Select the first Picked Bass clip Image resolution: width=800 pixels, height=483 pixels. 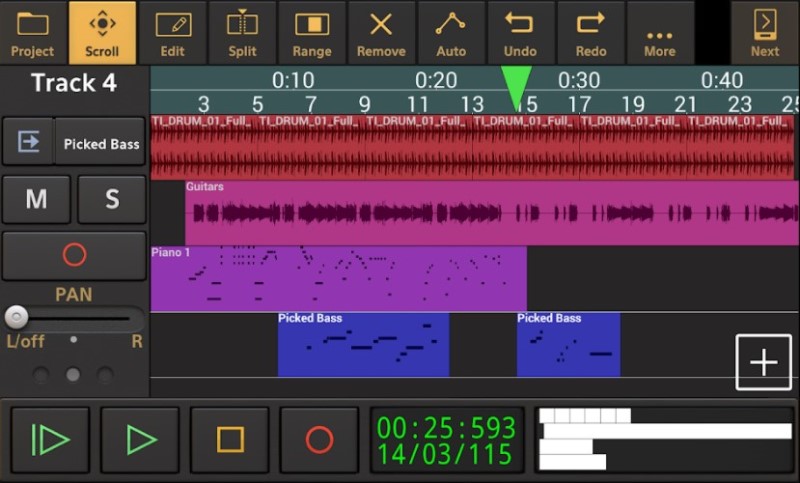pos(363,345)
